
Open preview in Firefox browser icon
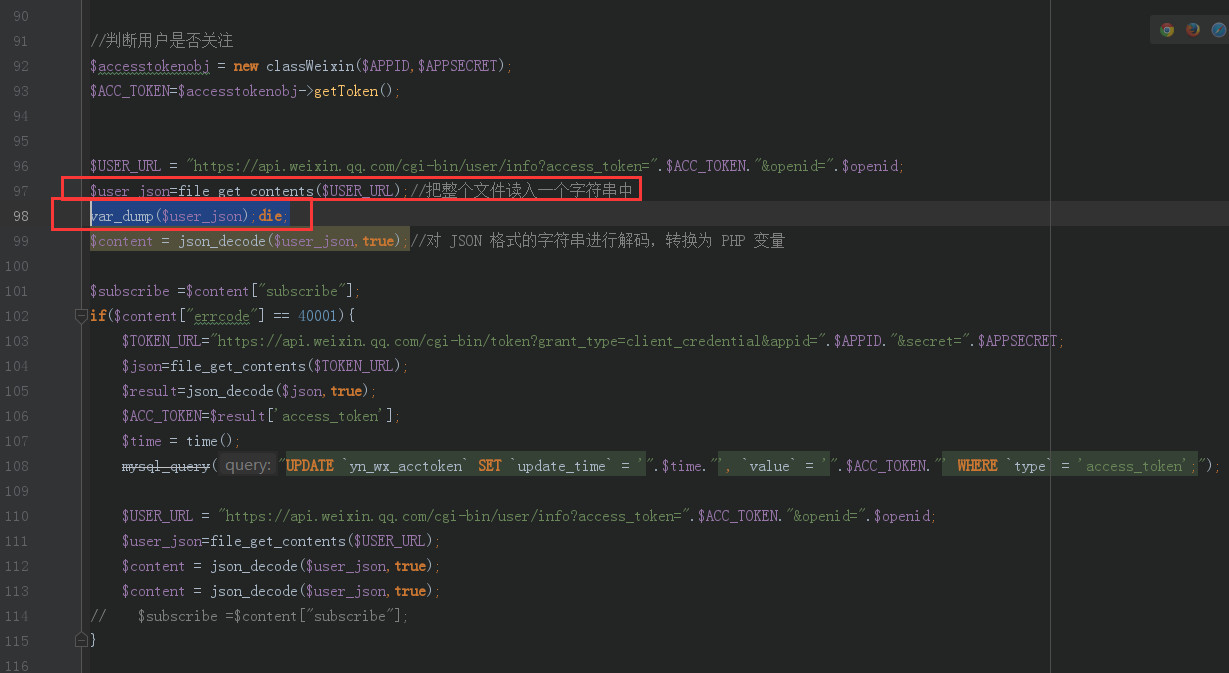coord(1193,29)
